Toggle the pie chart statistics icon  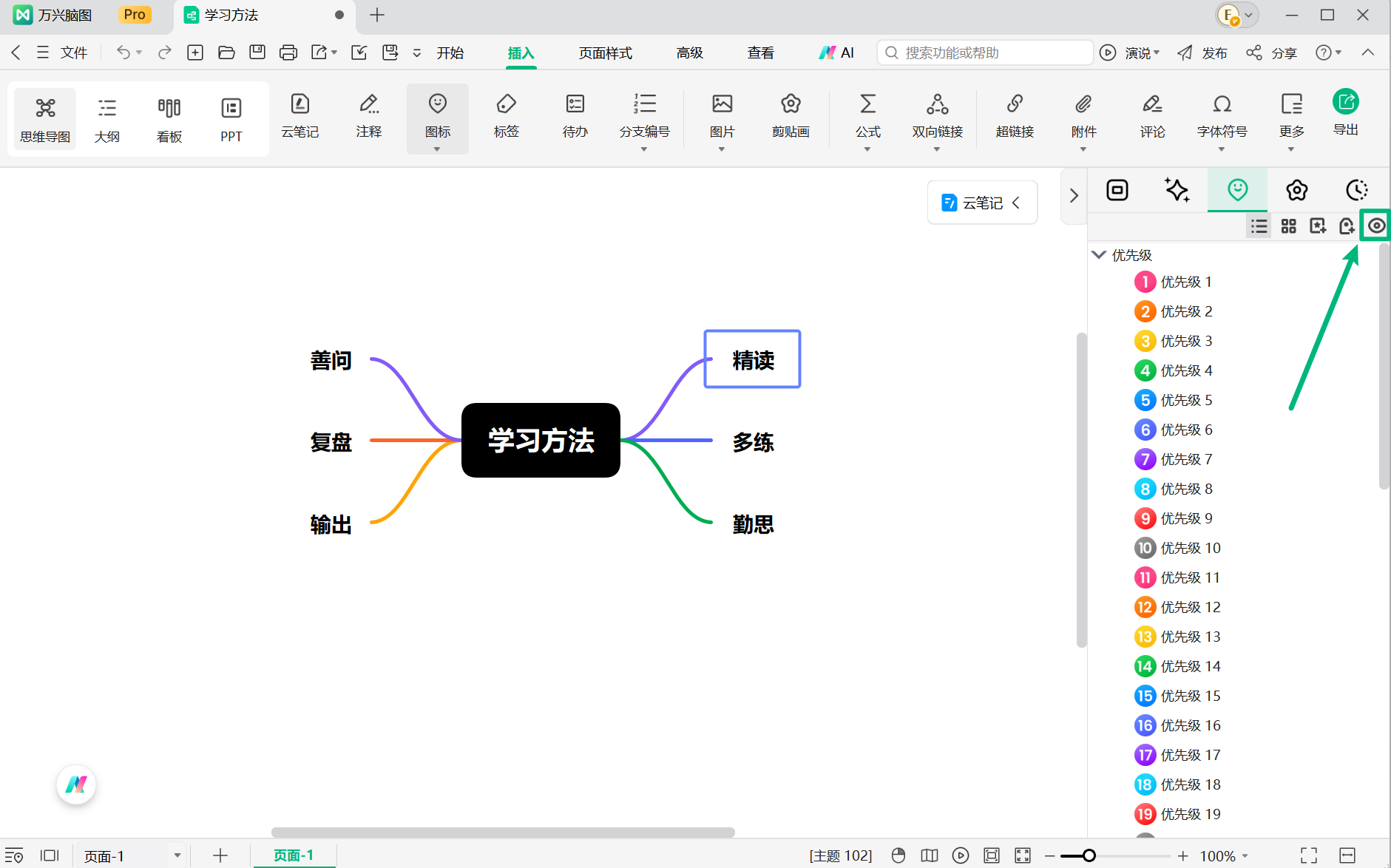point(898,855)
